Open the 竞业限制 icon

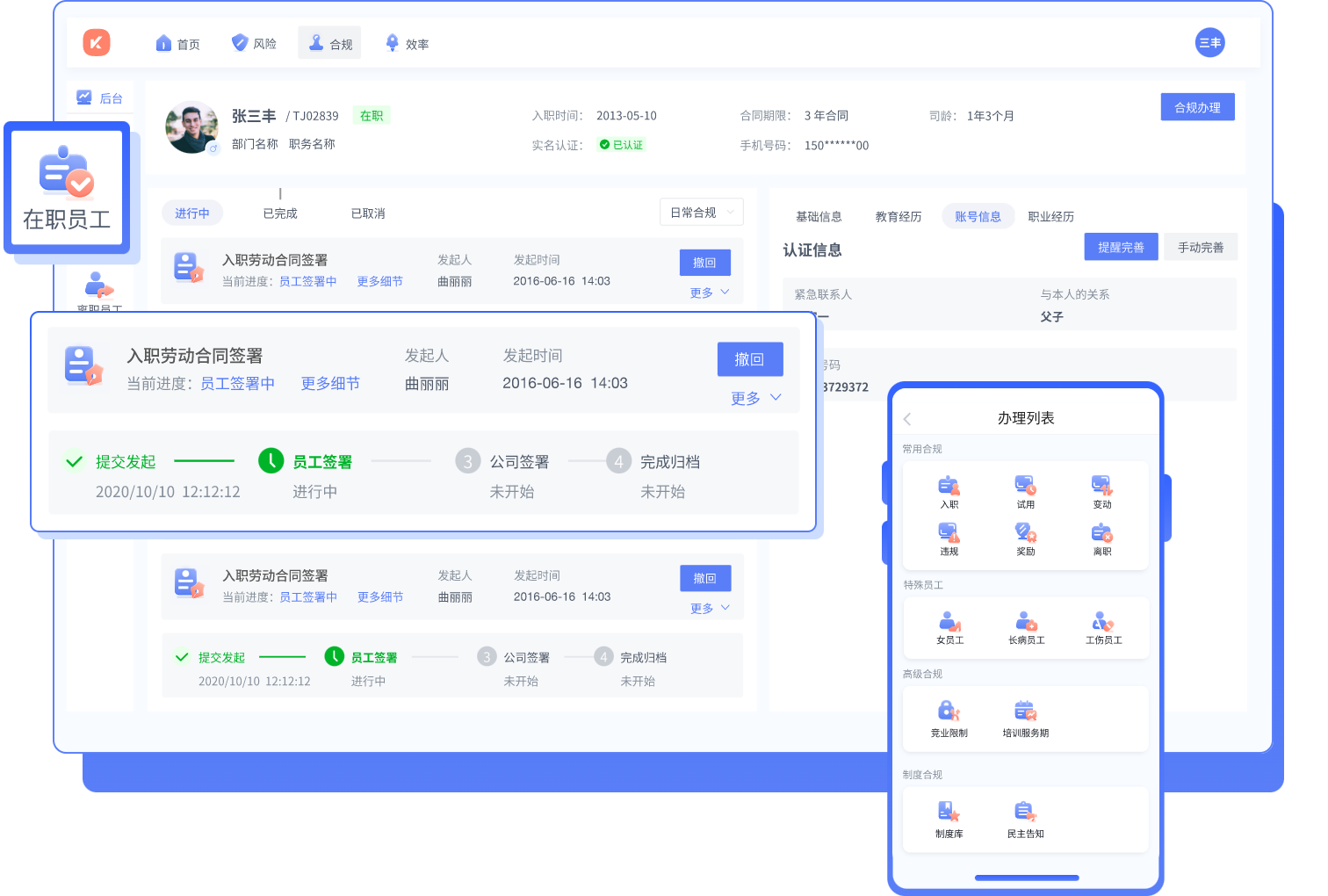[949, 712]
